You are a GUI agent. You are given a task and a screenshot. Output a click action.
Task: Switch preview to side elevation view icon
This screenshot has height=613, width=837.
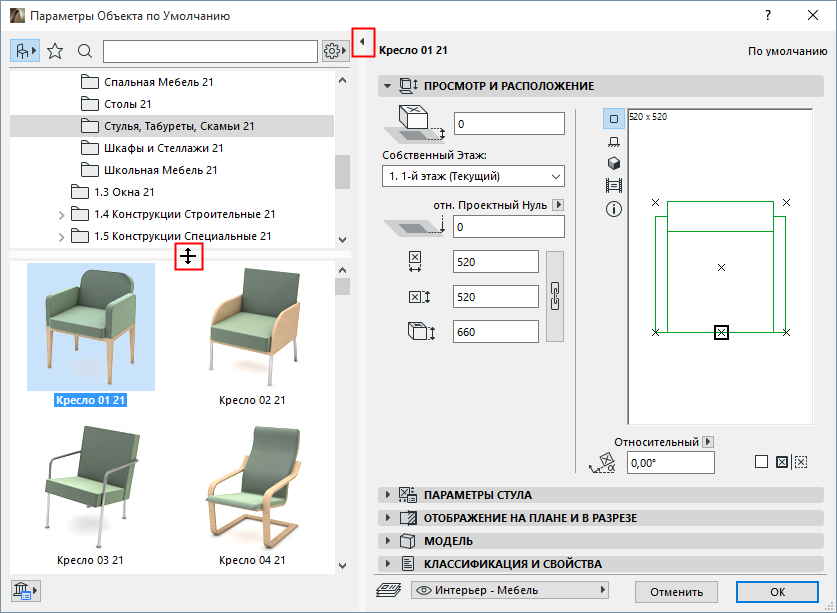[x=614, y=141]
